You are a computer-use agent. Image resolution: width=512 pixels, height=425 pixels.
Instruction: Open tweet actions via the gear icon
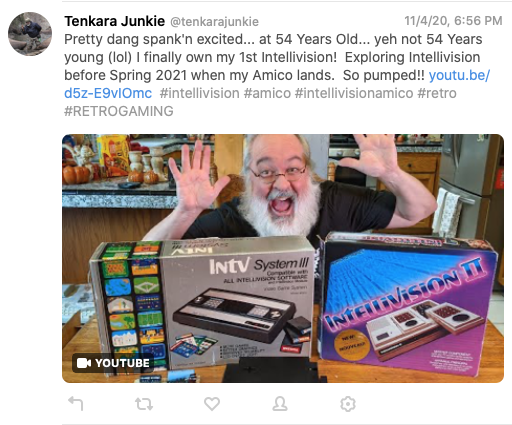[348, 404]
